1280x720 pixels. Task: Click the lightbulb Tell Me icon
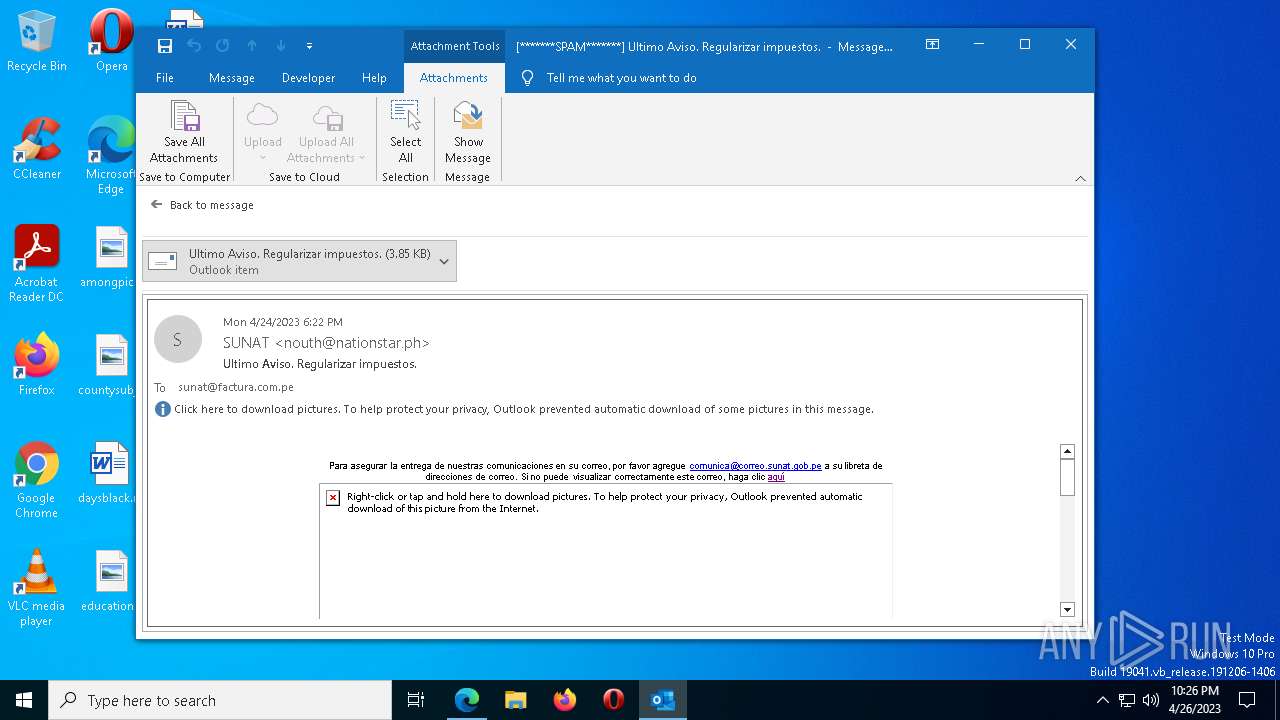[528, 78]
